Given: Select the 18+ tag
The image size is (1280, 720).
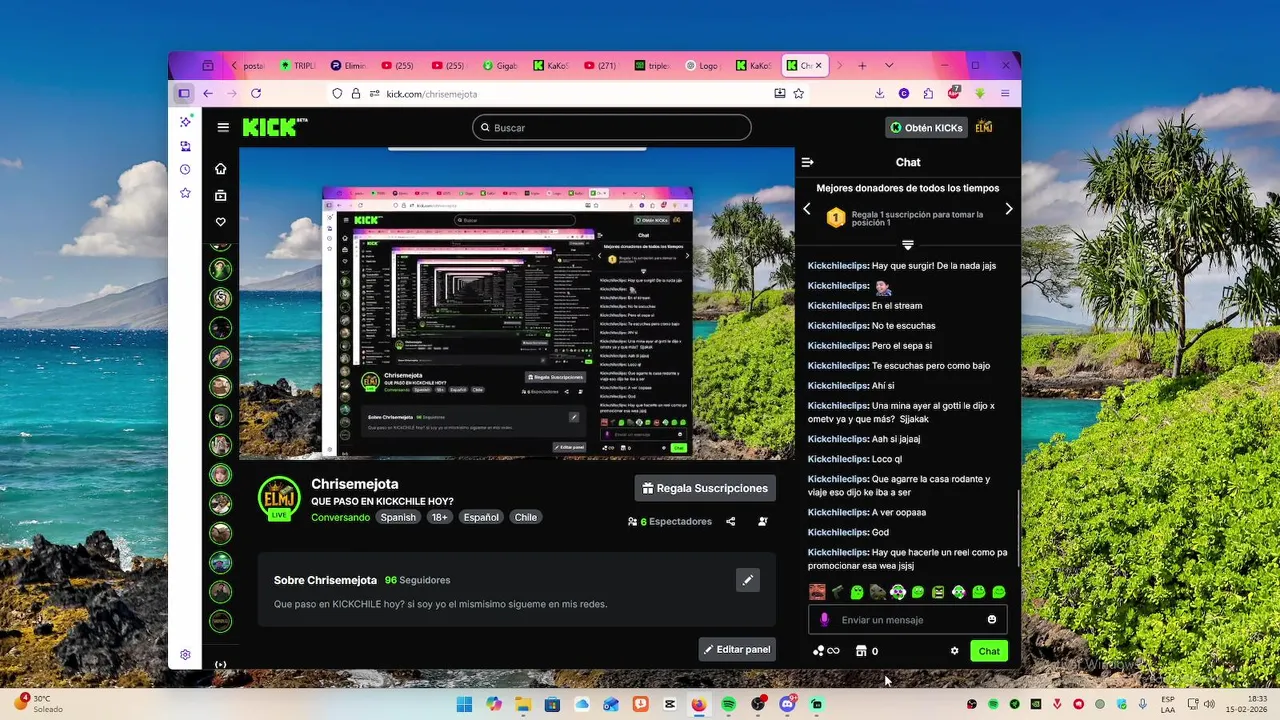Looking at the screenshot, I should (439, 517).
